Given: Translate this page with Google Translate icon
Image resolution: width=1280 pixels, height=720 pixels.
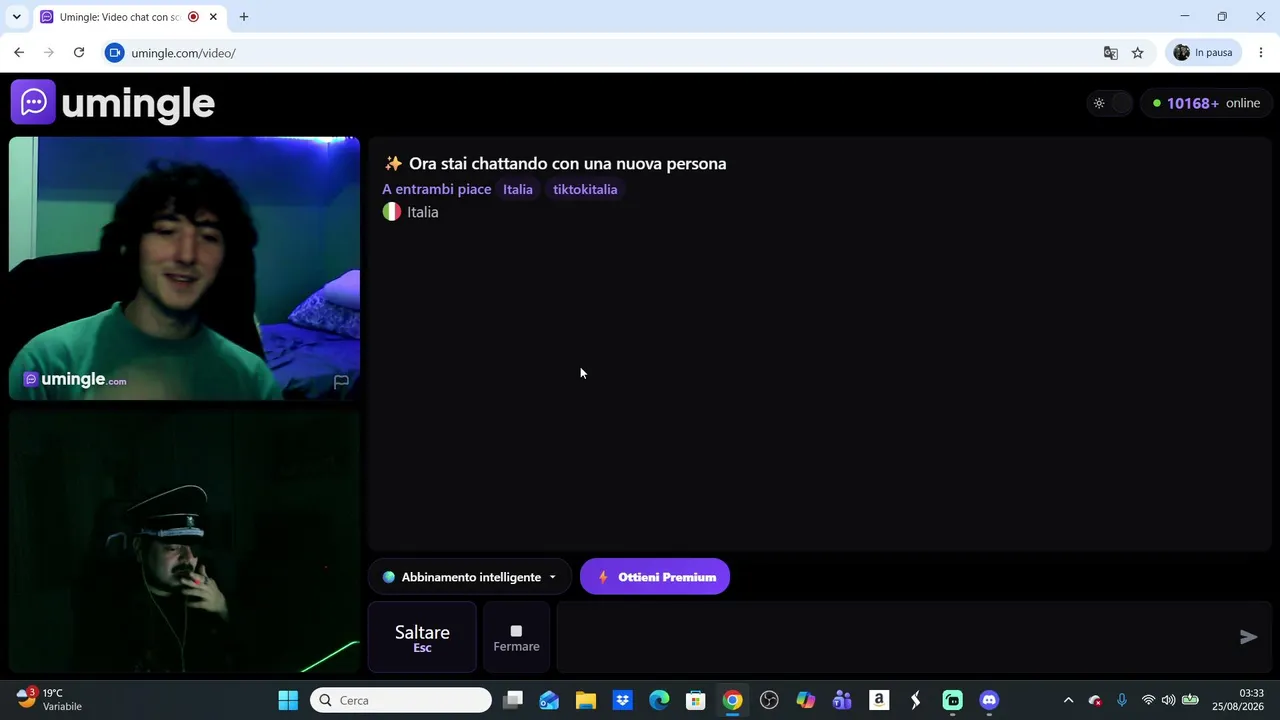Looking at the screenshot, I should 1110,53.
